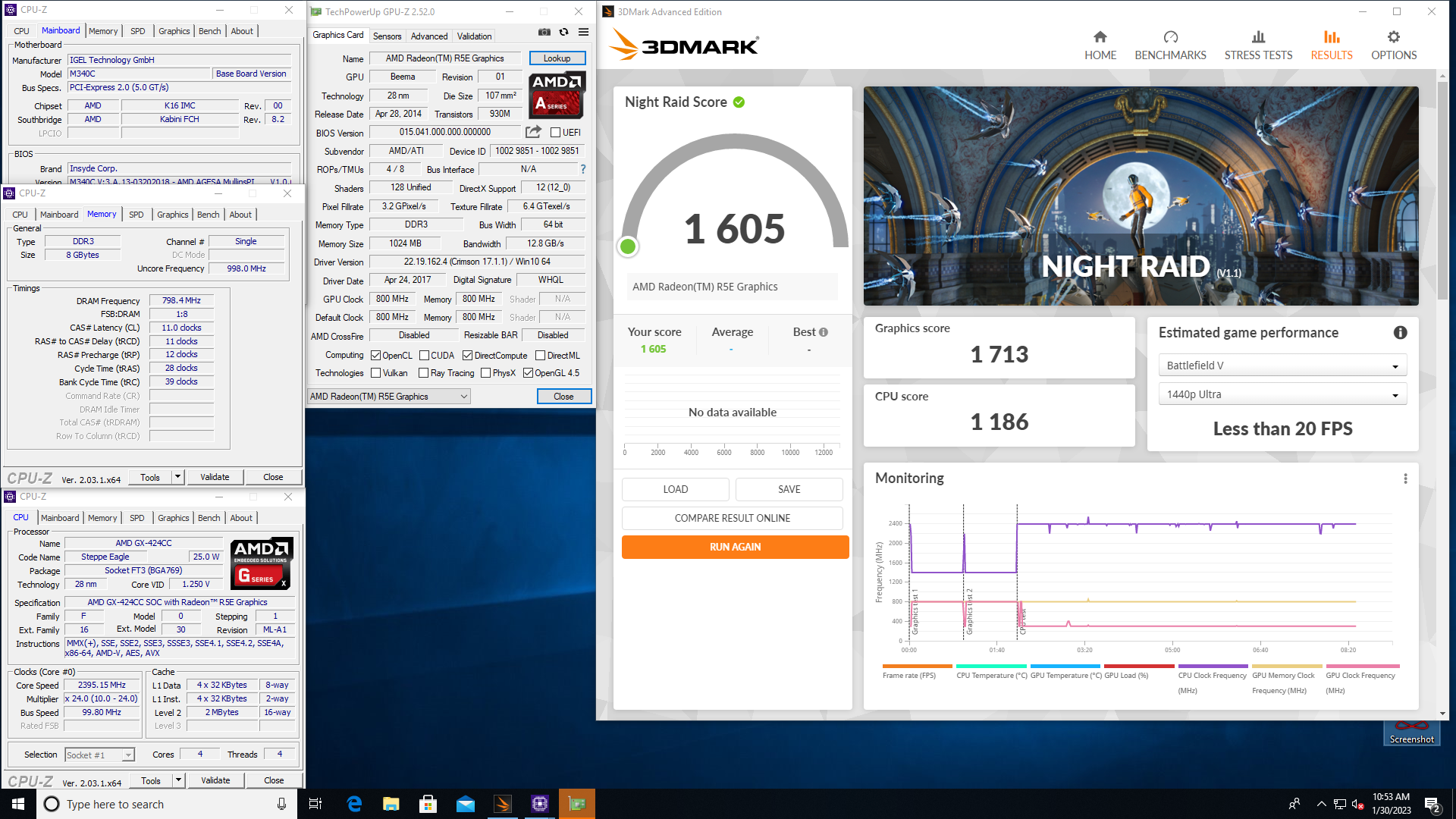Screen dimensions: 1456x819
Task: Open OPTIONS gear in 3DMark
Action: [1394, 45]
